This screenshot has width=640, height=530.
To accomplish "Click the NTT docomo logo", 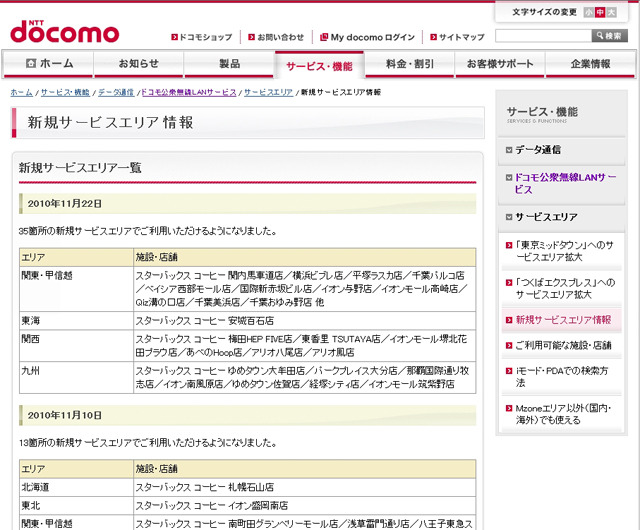I will tap(64, 31).
